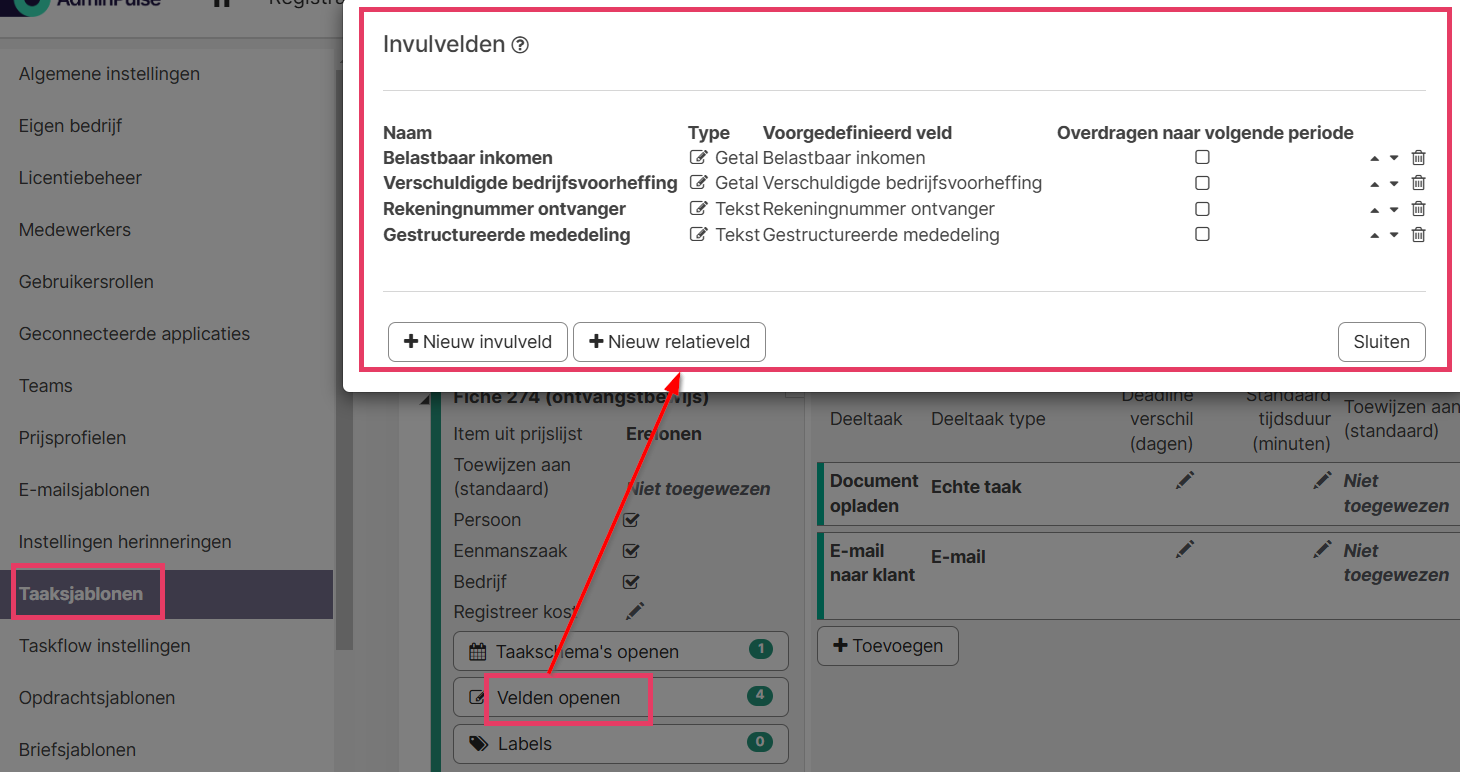Click Nieuw invulveld button
The height and width of the screenshot is (772, 1460).
pyautogui.click(x=478, y=342)
